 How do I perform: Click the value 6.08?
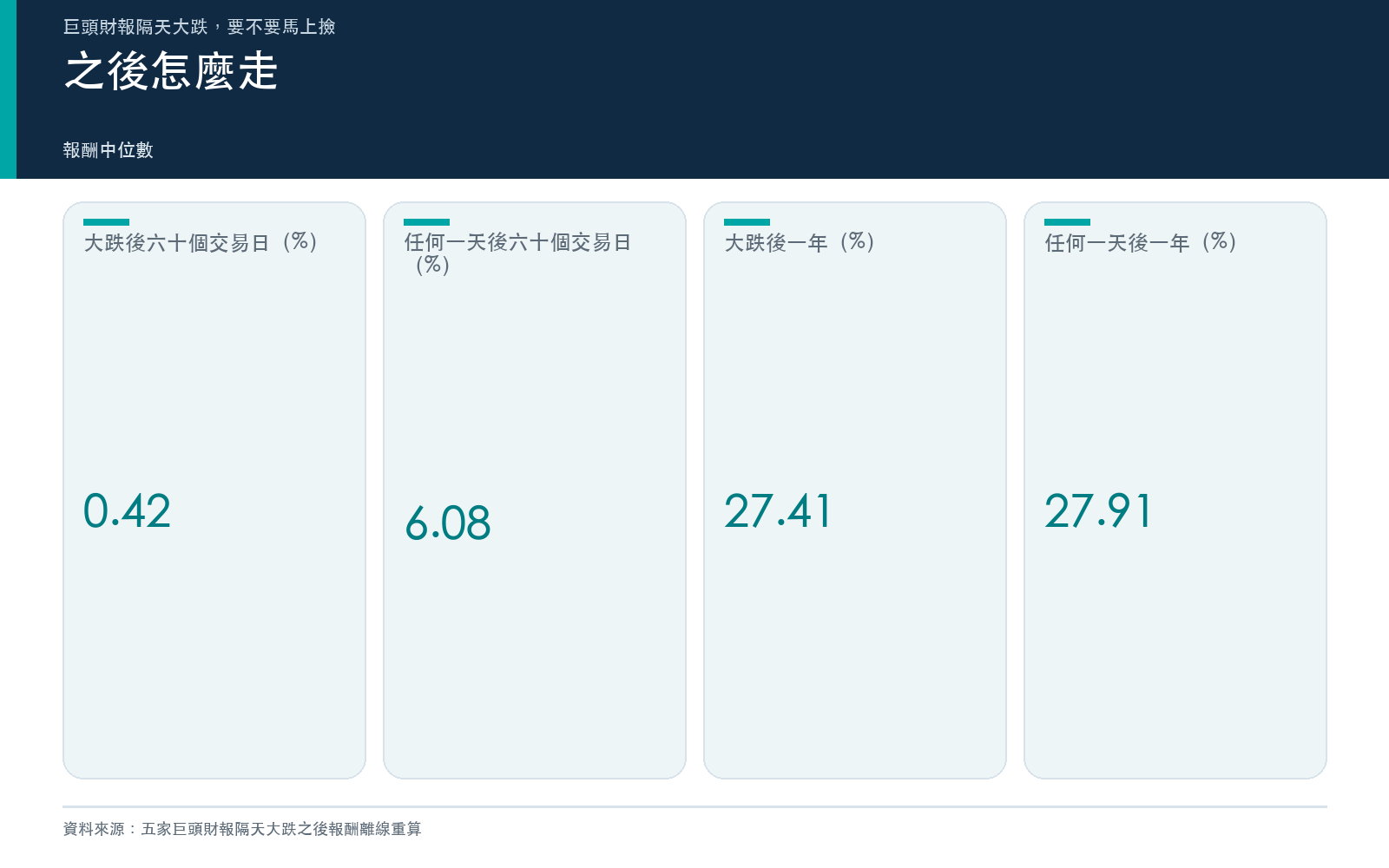(448, 523)
